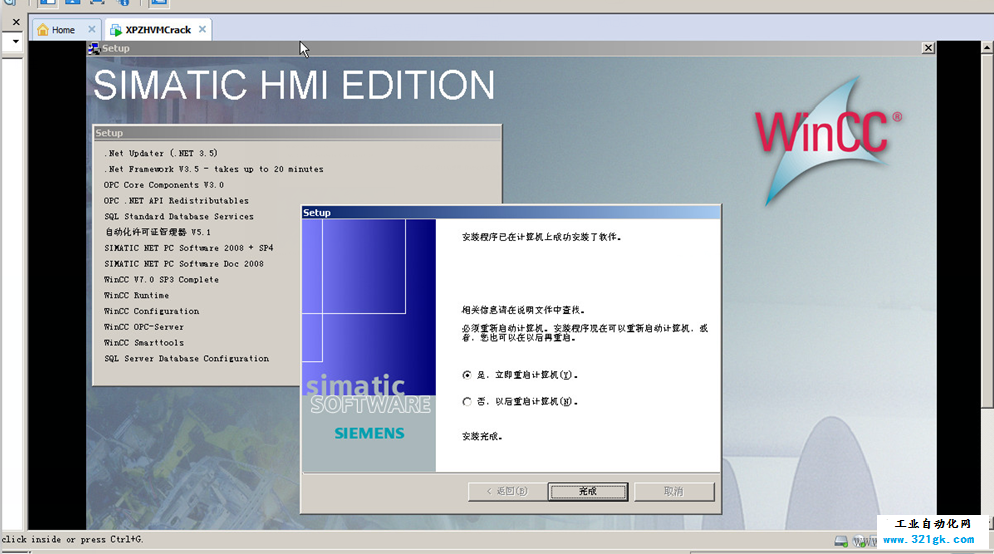This screenshot has height=554, width=994.
Task: Click '.Net Updater (.NET 3.5)' list entry
Action: tap(161, 153)
